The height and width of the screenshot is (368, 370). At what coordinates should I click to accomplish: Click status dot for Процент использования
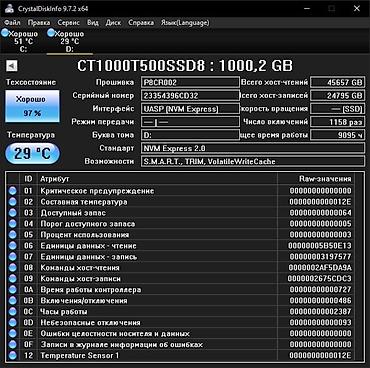(x=13, y=235)
